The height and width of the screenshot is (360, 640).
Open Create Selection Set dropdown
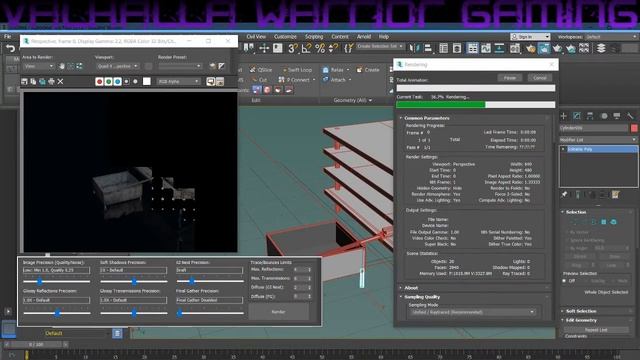pos(380,47)
